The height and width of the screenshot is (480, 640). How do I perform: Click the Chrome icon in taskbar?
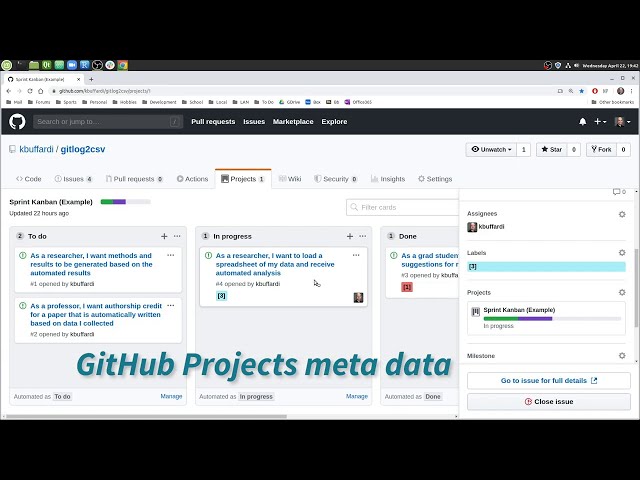point(122,65)
